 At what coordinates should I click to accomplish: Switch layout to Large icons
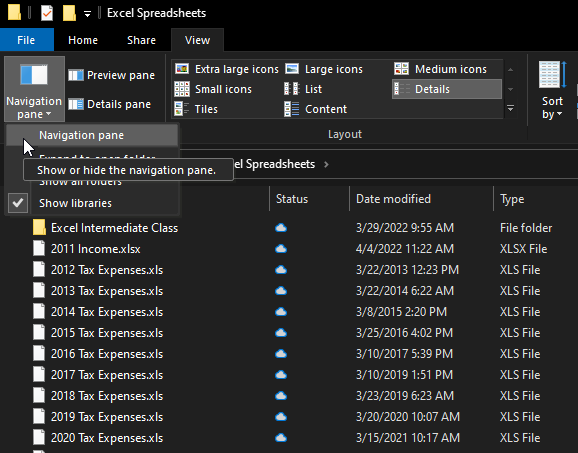(x=324, y=69)
